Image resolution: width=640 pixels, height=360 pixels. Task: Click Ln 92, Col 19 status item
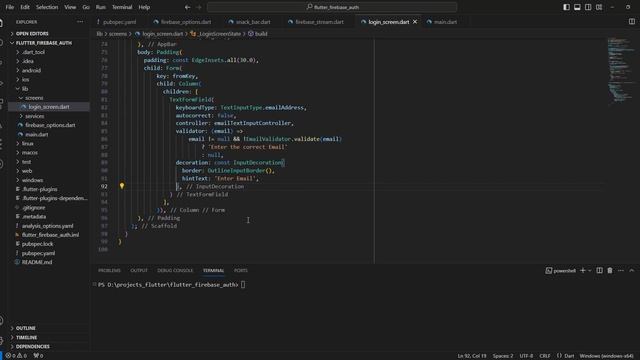click(472, 356)
